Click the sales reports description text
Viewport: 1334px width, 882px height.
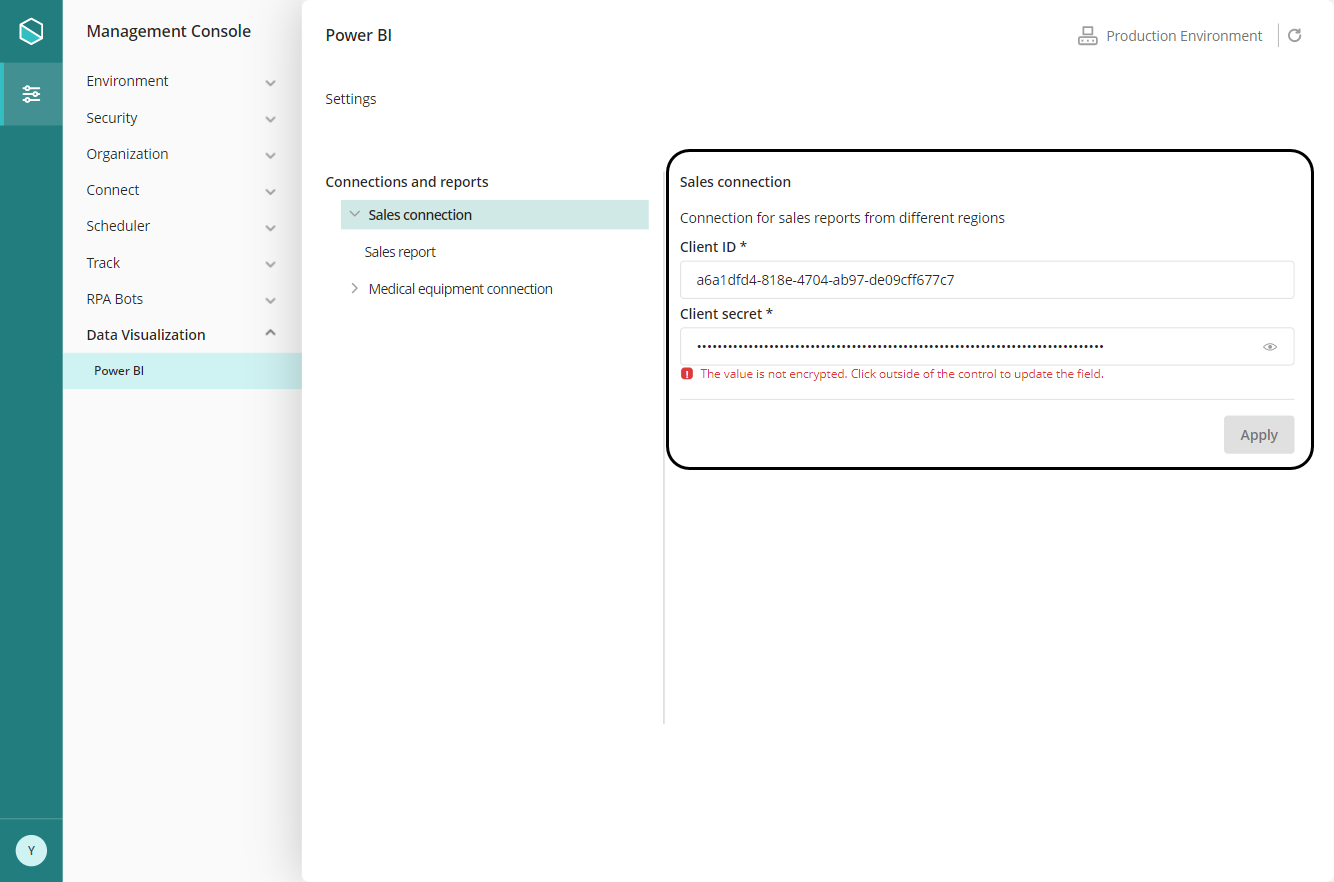pyautogui.click(x=842, y=218)
